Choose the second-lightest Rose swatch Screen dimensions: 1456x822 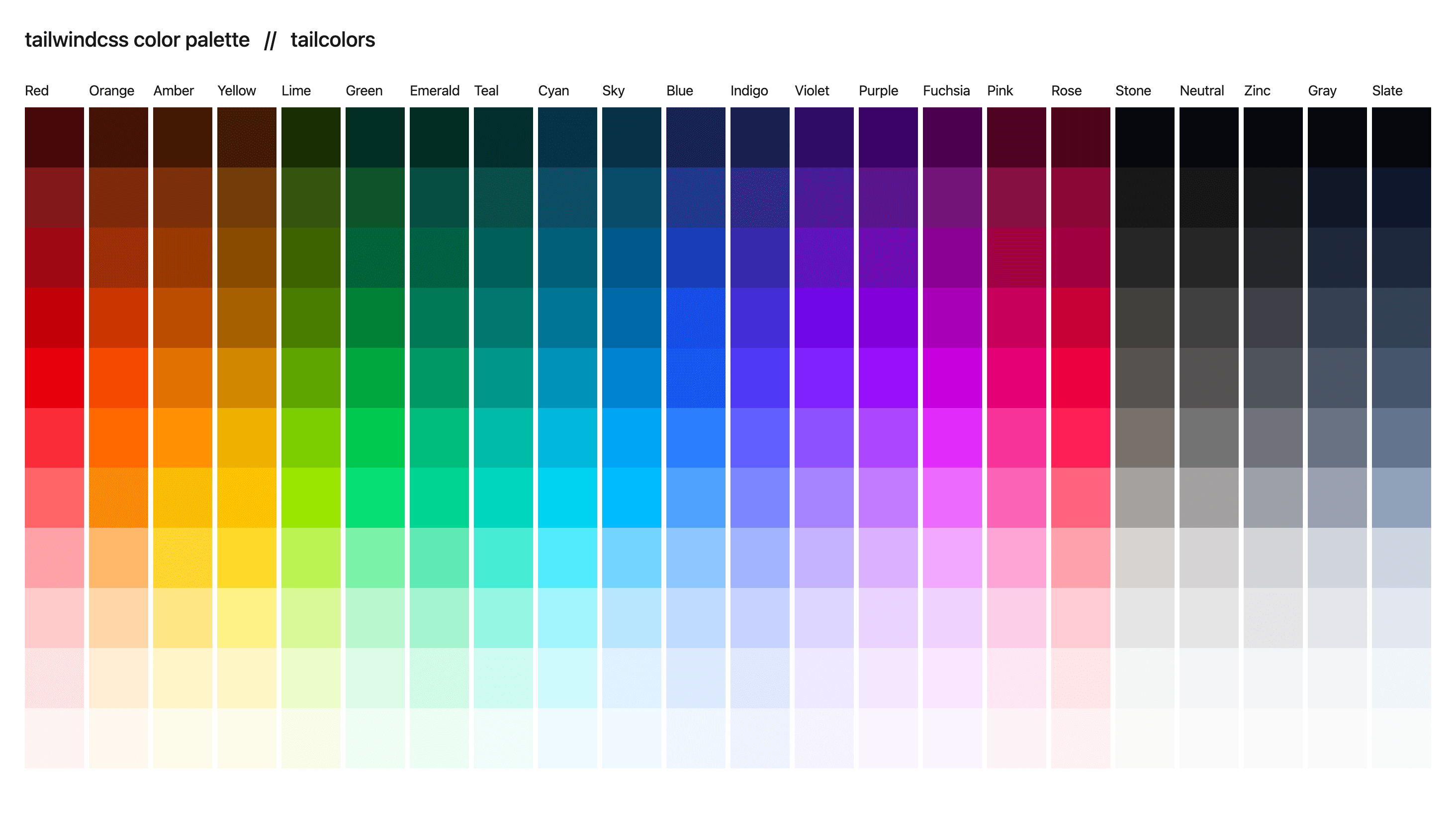1081,678
